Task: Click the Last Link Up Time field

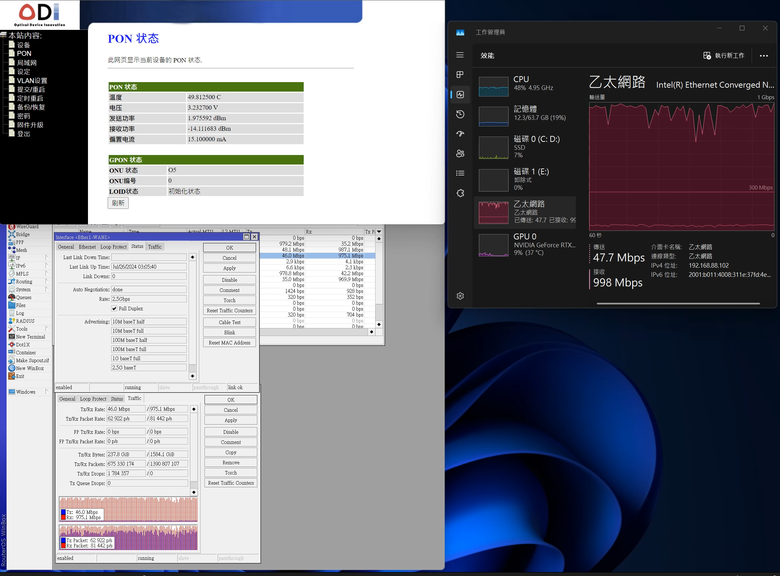Action: click(x=149, y=267)
